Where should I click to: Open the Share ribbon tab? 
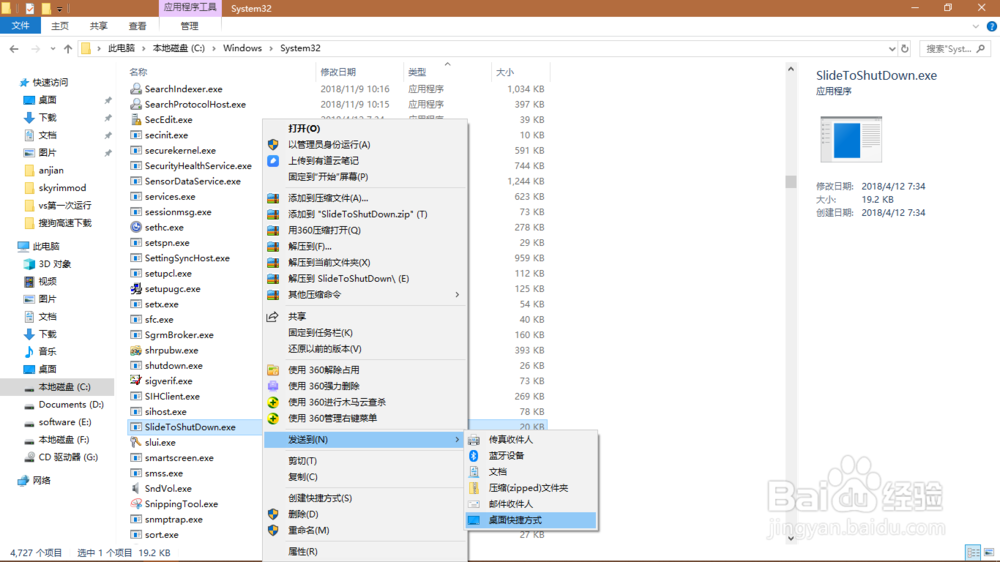[x=98, y=26]
